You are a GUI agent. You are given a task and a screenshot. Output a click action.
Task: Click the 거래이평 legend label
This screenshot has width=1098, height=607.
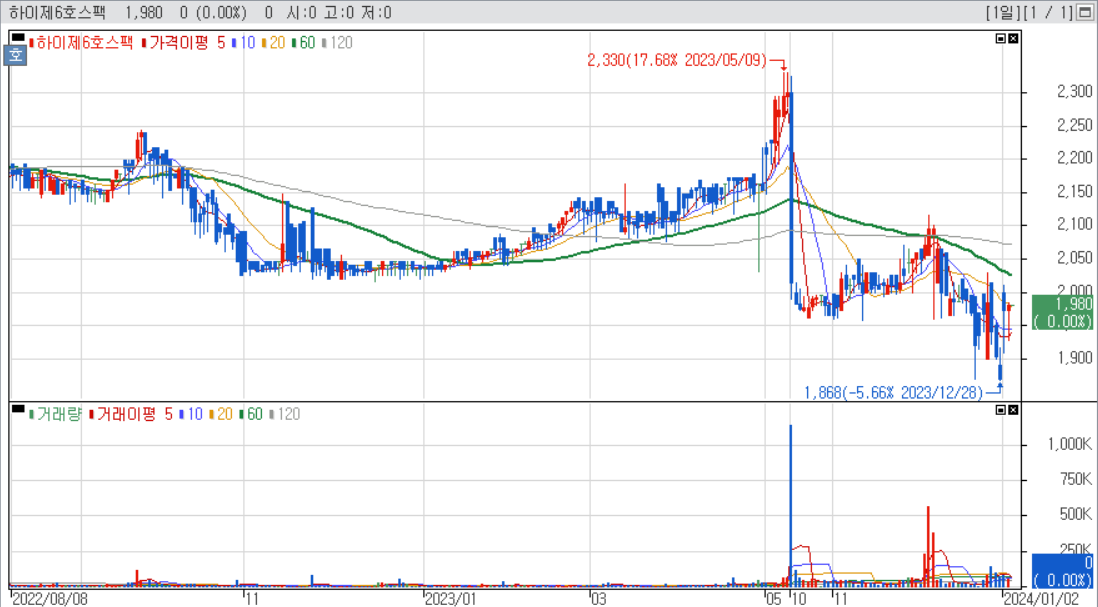point(123,414)
